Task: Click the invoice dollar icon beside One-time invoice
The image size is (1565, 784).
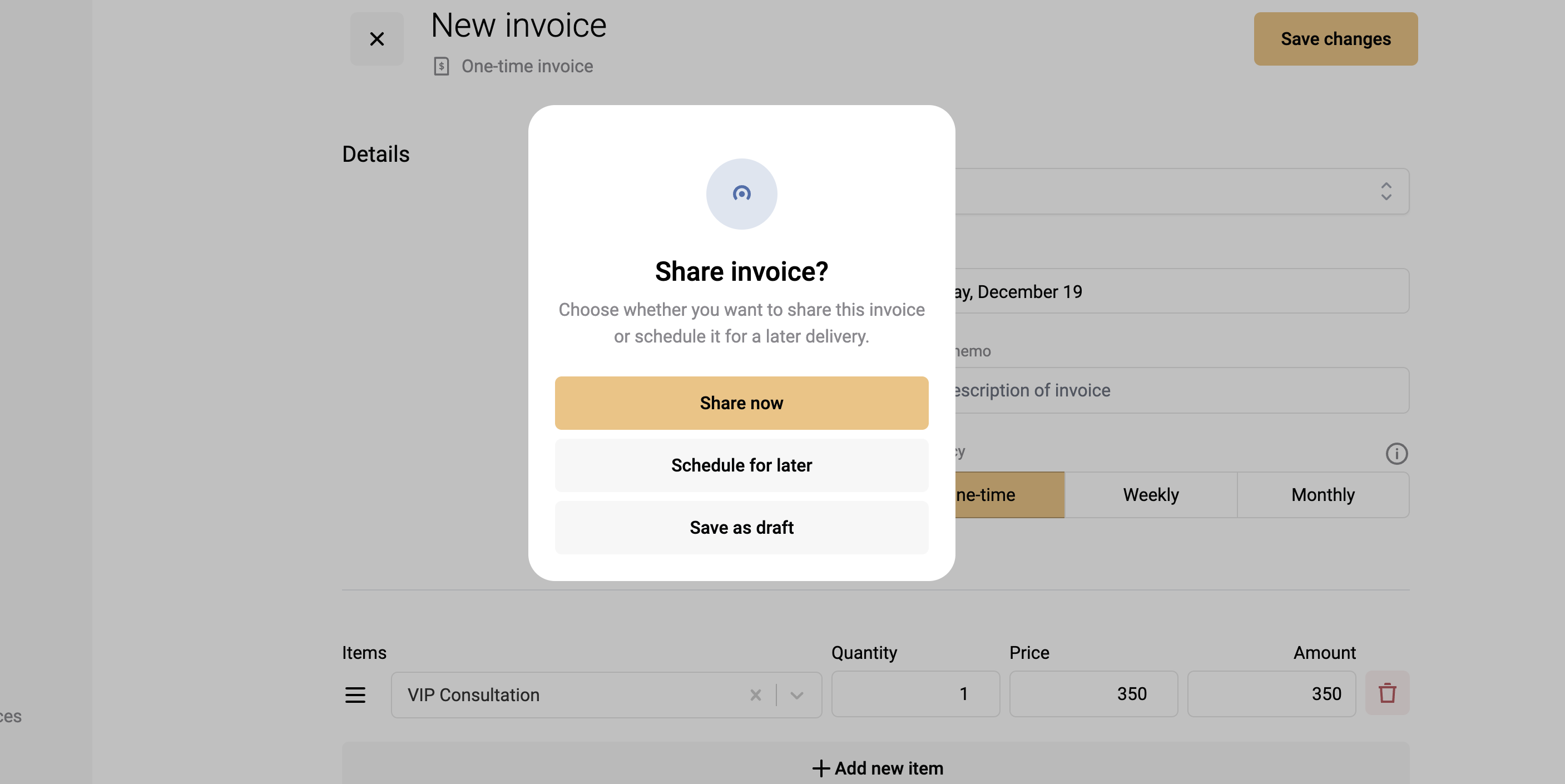Action: (x=442, y=66)
